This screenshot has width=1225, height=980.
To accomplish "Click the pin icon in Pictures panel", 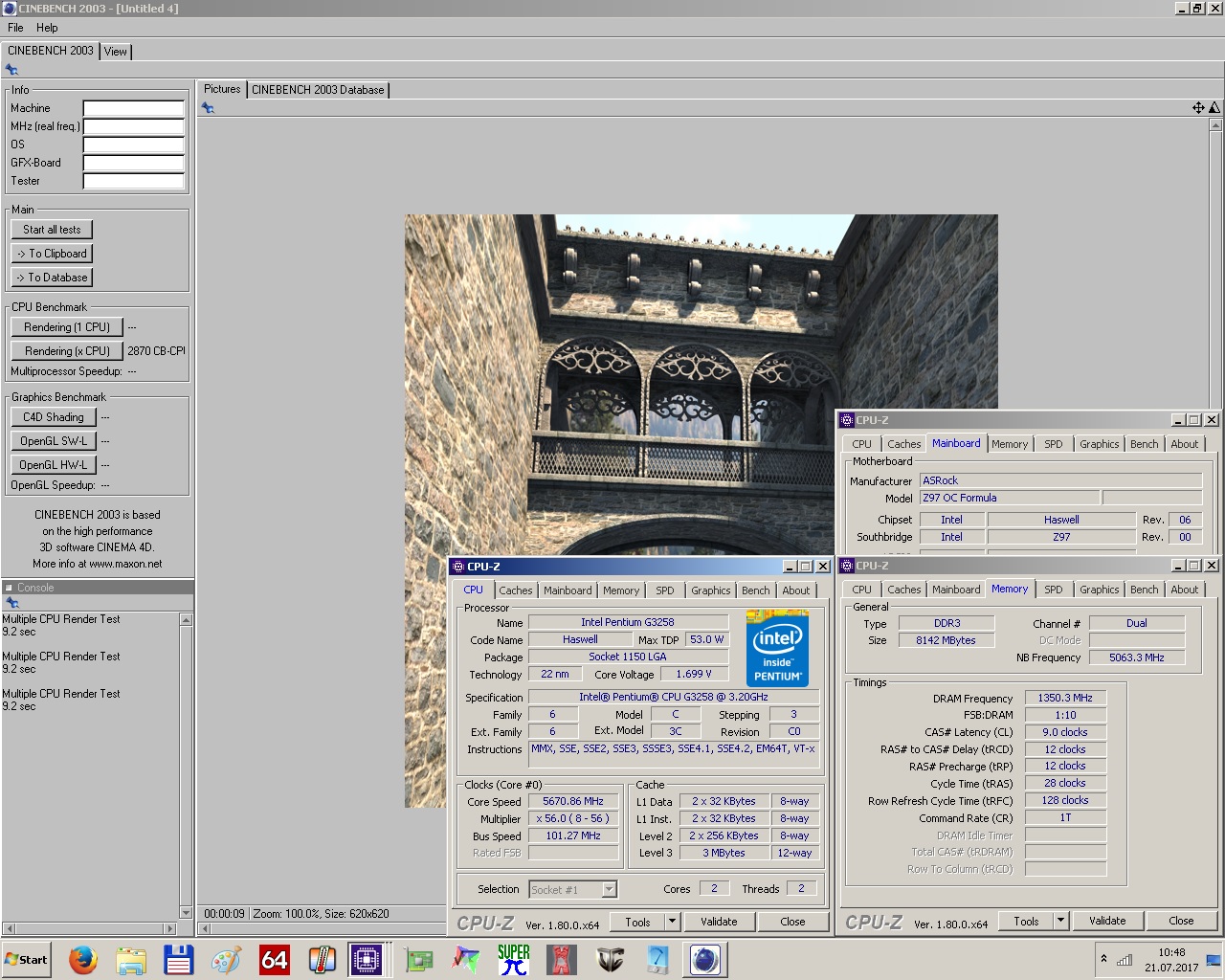I will tap(208, 108).
